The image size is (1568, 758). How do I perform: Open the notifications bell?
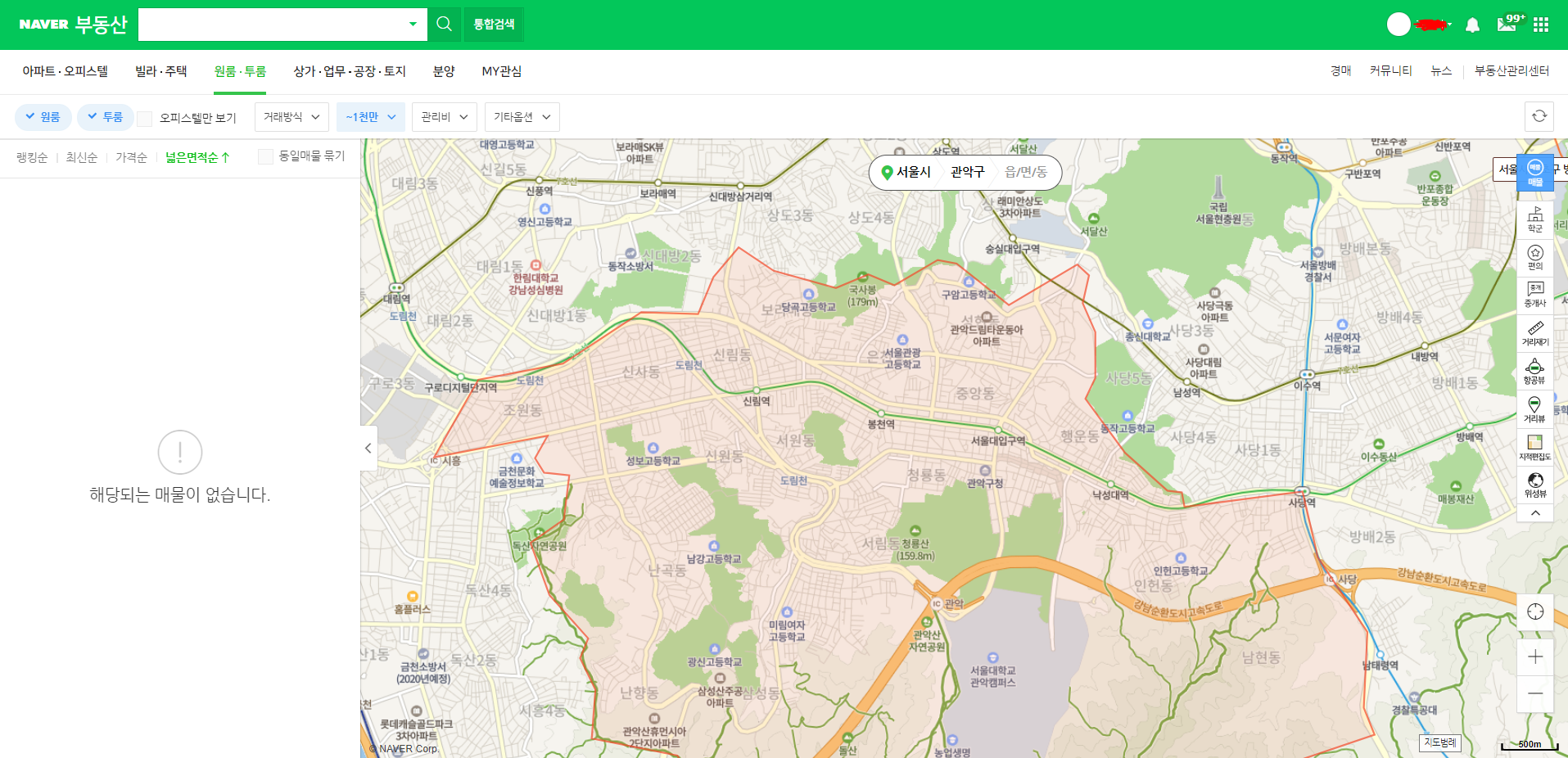[x=1472, y=25]
